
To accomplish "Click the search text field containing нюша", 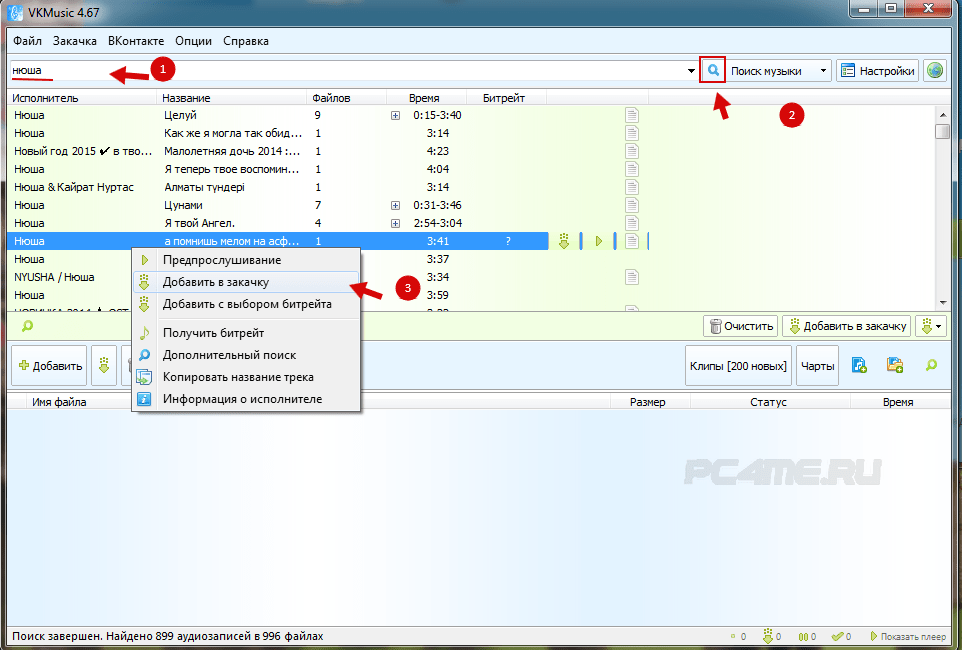I will (350, 71).
